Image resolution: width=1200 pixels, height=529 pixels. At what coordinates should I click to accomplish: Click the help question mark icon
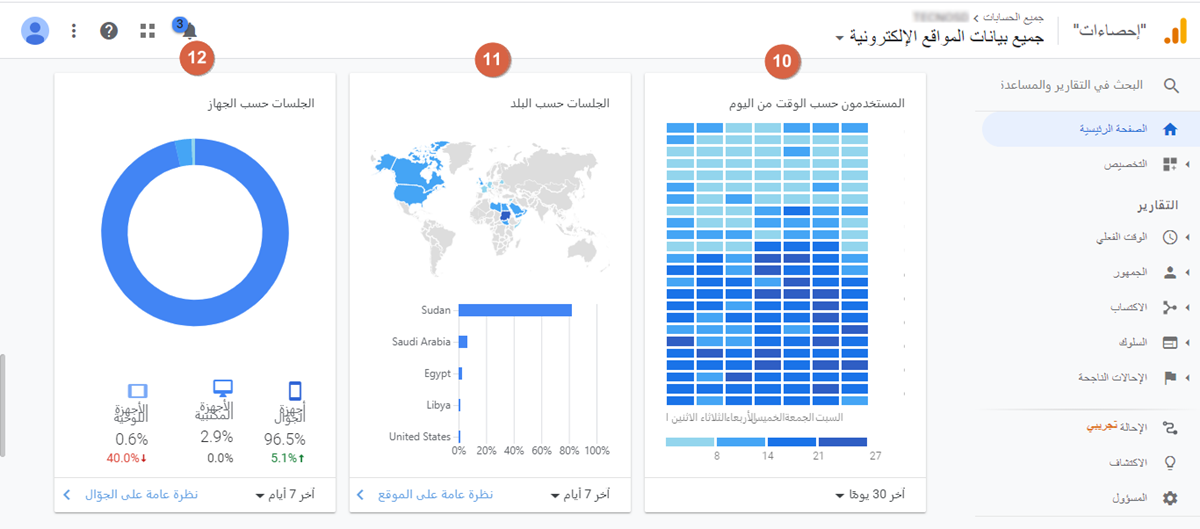click(109, 31)
